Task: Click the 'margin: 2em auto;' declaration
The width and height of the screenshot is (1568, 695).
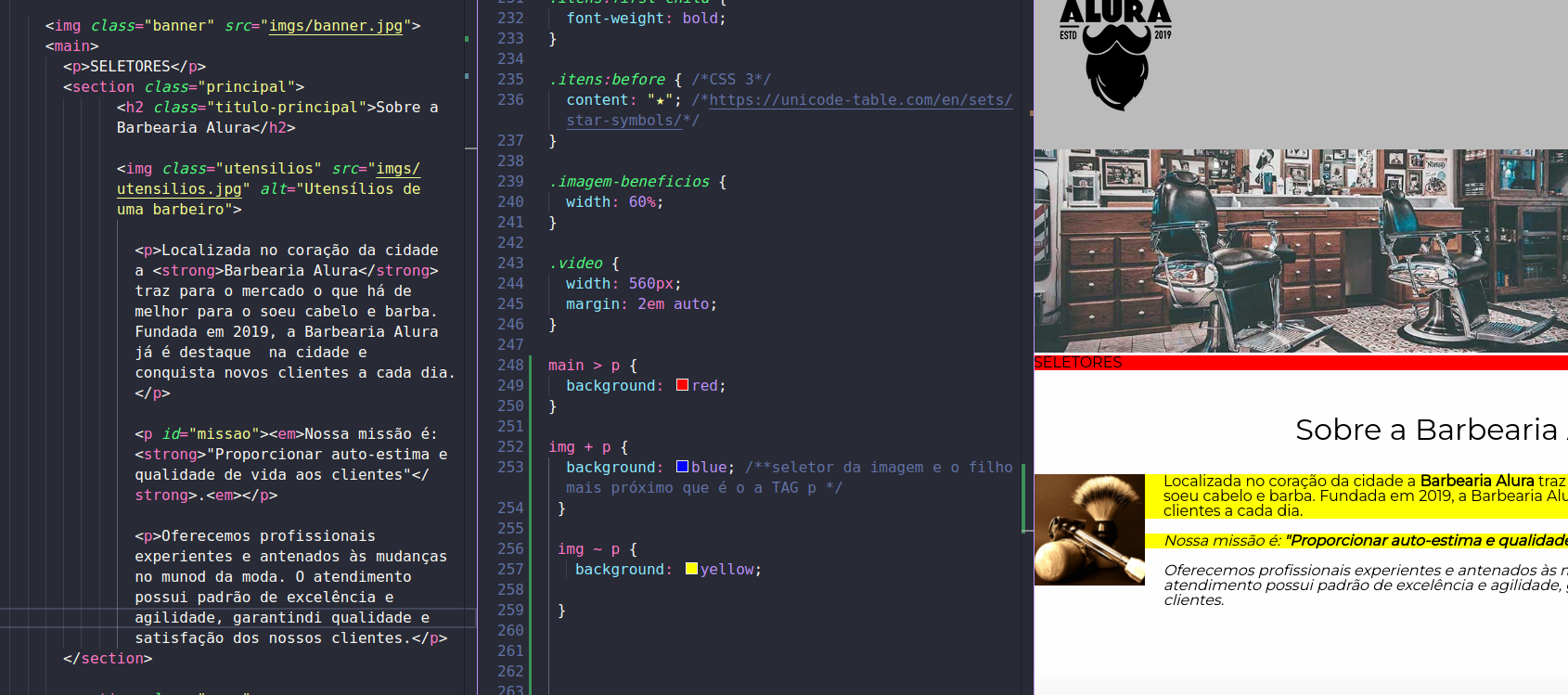Action: [x=641, y=304]
